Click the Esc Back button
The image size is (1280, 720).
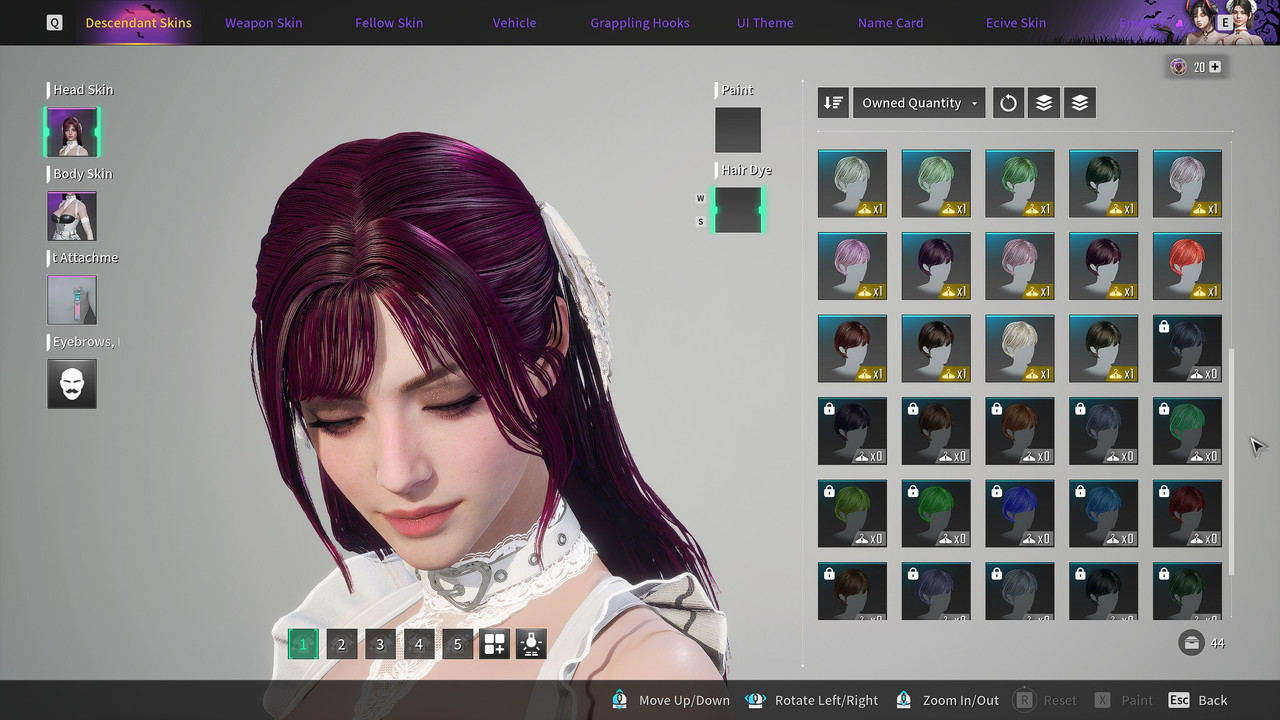click(x=1198, y=700)
